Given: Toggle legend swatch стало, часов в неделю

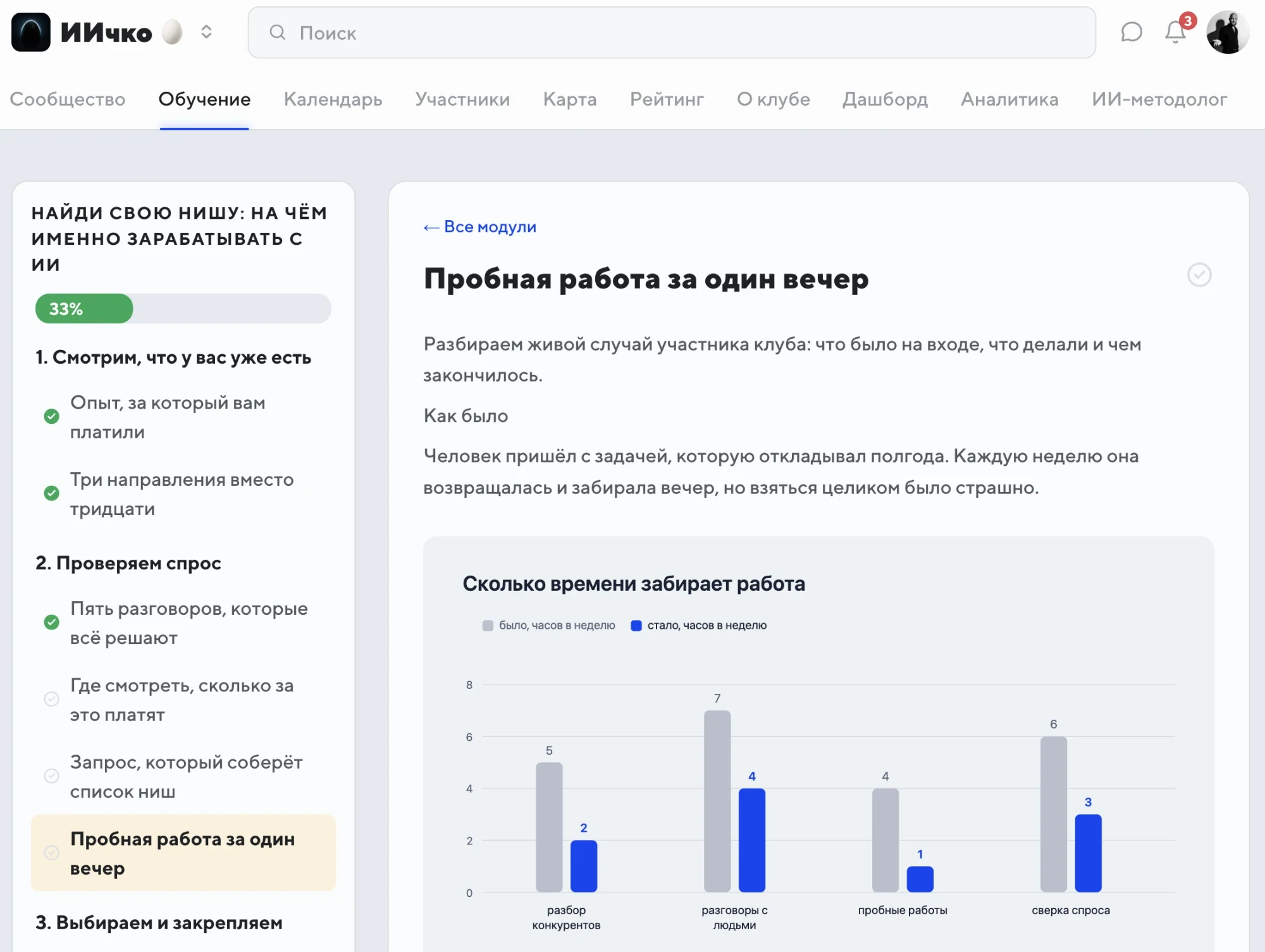Looking at the screenshot, I should pos(636,626).
